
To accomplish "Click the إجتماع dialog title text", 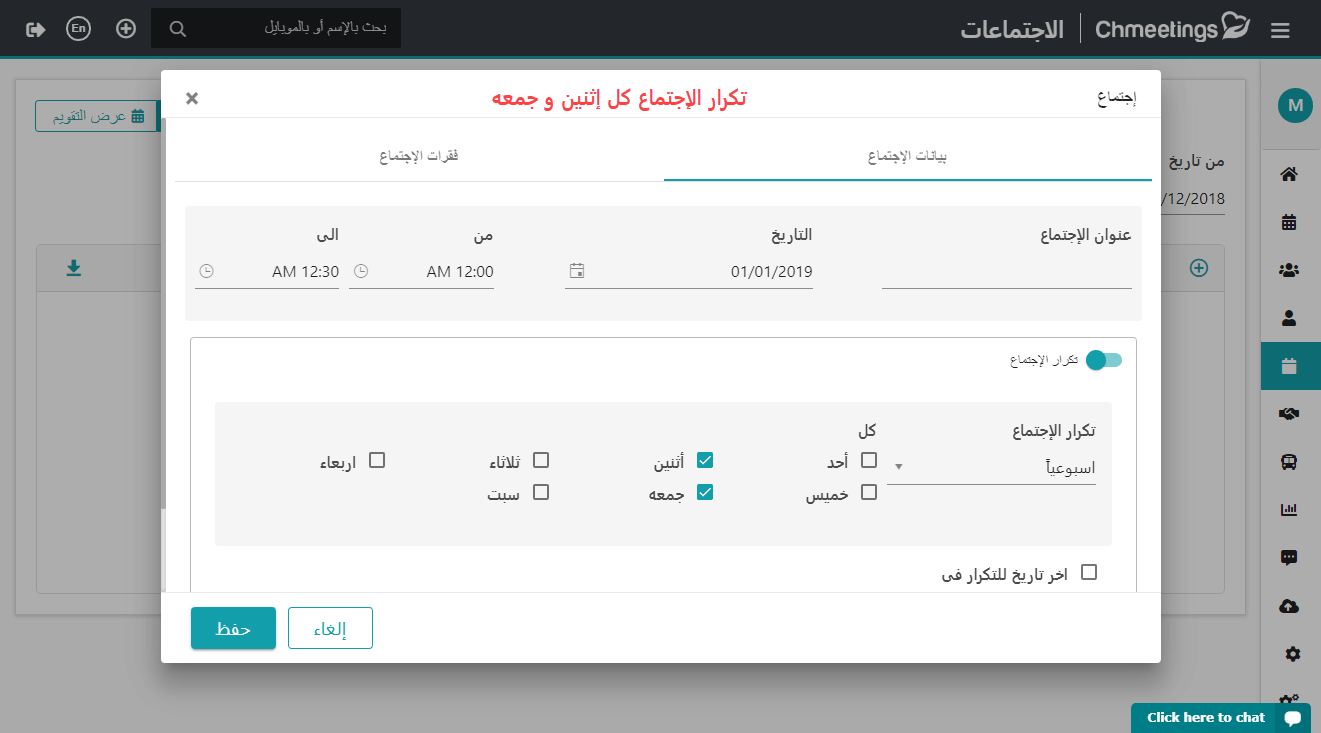I will 1116,98.
